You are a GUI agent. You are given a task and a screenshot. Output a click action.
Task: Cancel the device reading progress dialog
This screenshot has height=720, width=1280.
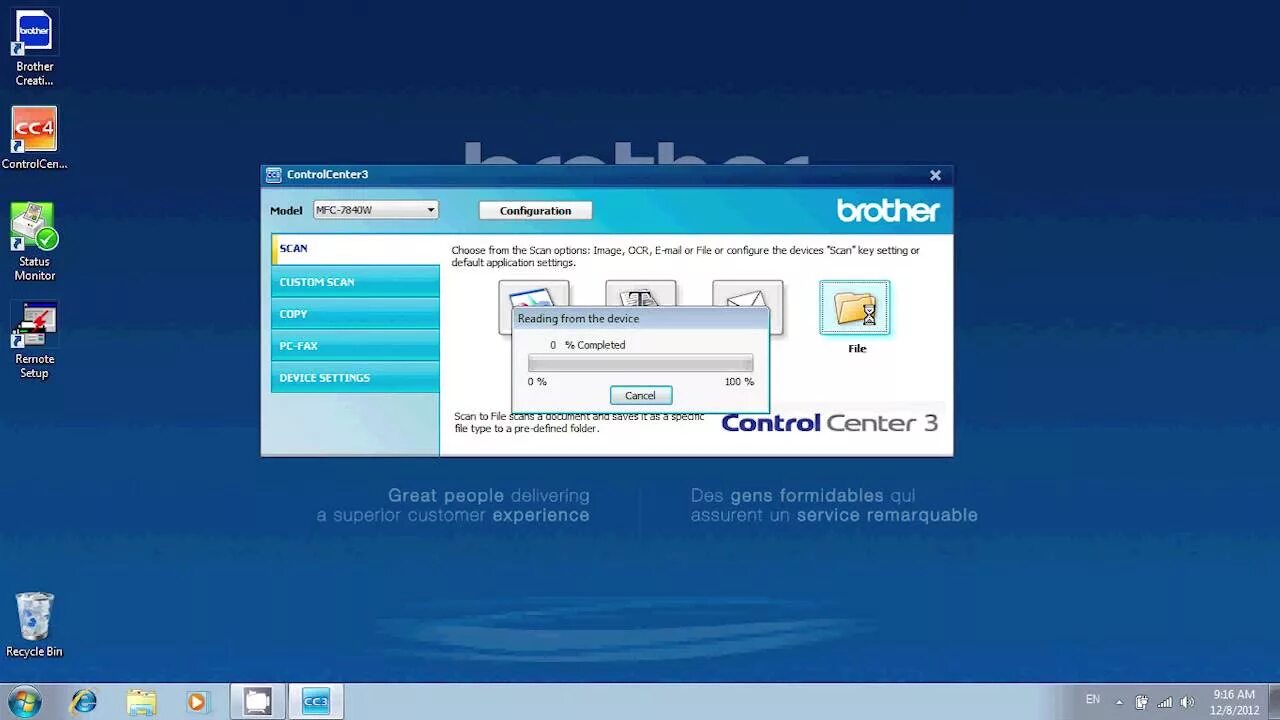640,395
